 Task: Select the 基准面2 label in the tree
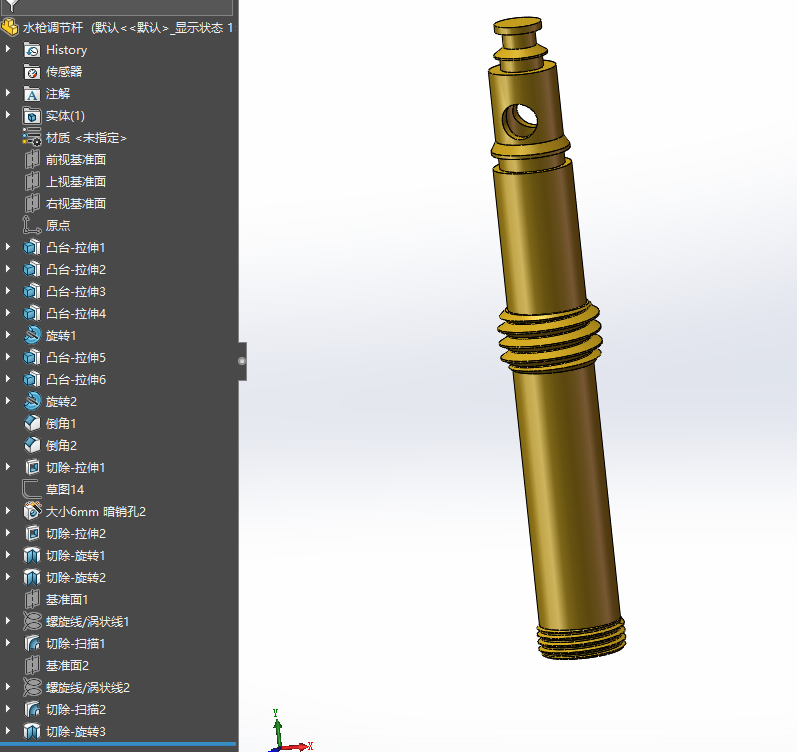tap(67, 666)
